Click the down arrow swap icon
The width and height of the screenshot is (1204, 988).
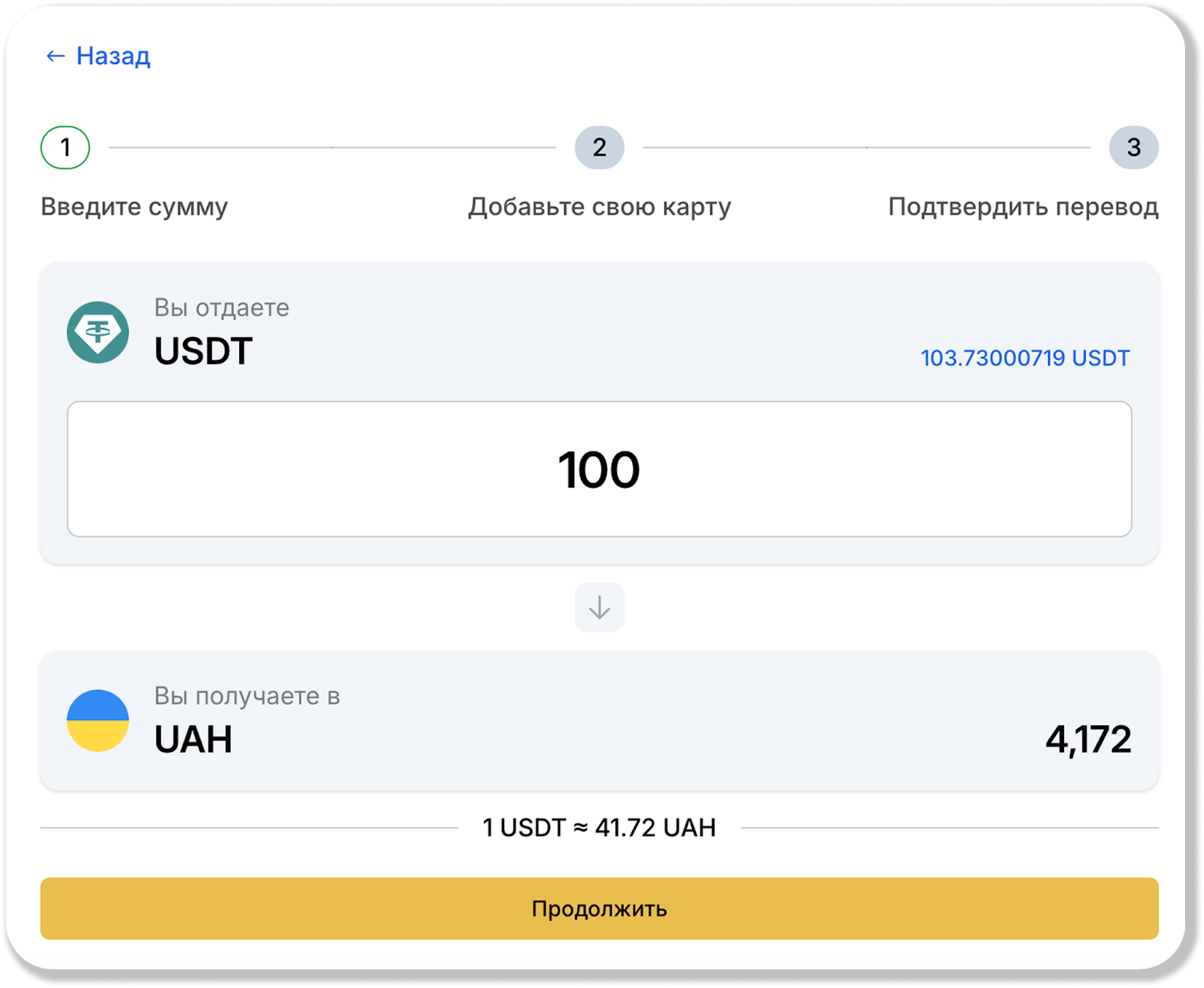point(599,607)
